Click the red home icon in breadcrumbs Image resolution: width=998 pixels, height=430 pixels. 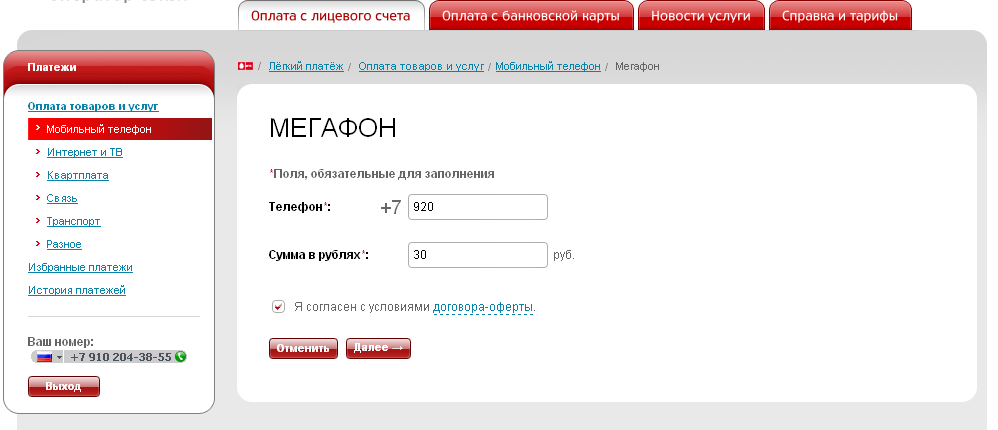pyautogui.click(x=245, y=66)
